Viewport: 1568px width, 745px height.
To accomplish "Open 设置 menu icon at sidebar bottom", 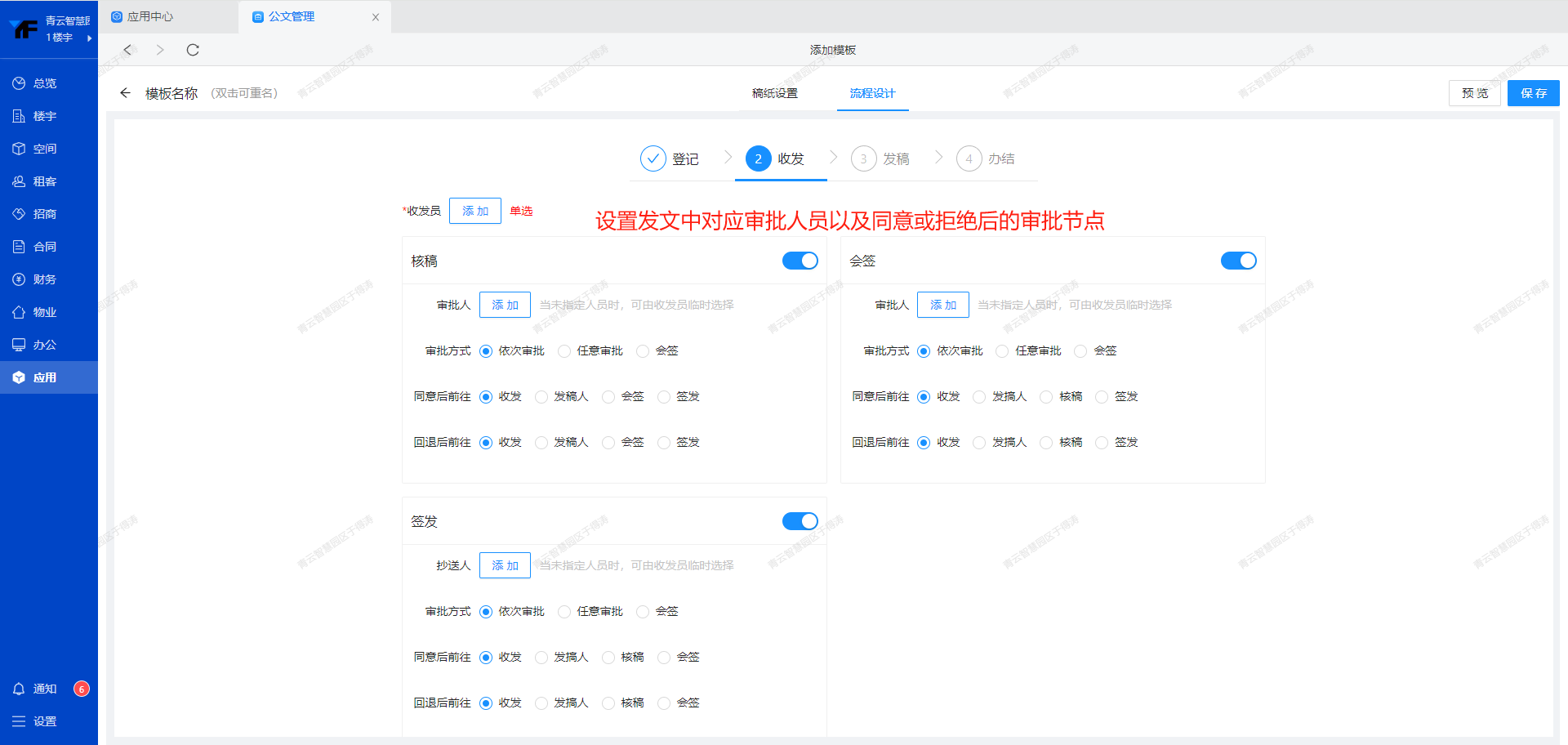I will [19, 721].
